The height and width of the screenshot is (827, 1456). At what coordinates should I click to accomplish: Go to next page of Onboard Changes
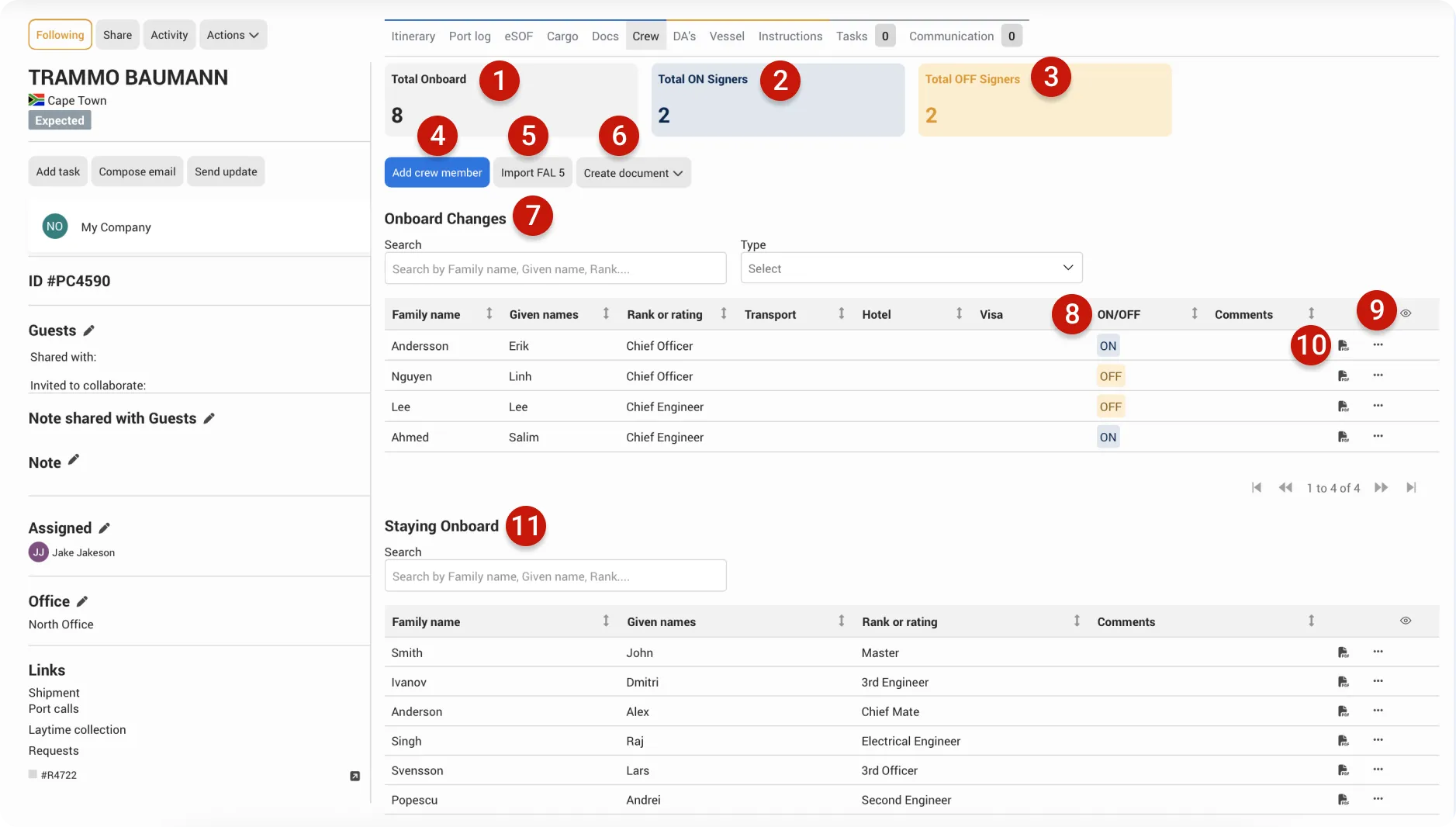pos(1381,487)
